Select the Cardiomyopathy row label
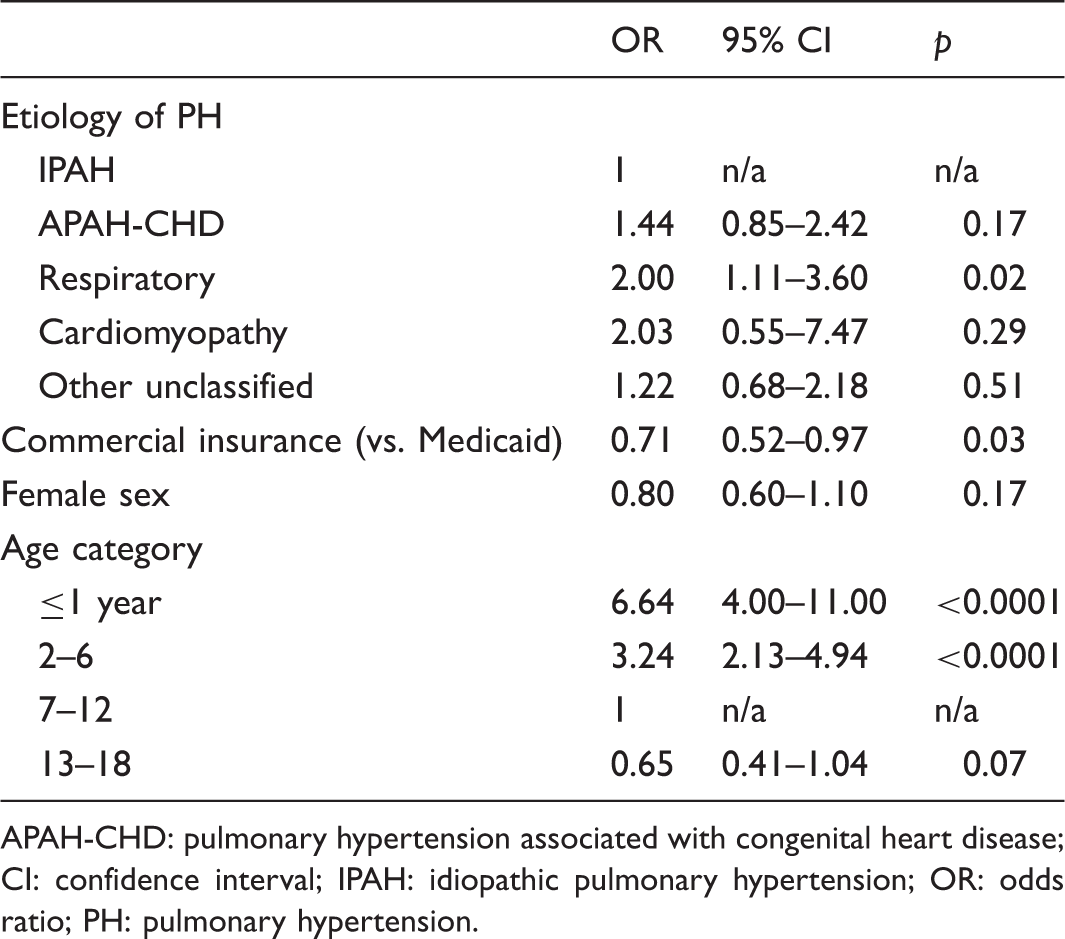The height and width of the screenshot is (939, 1065). coord(163,334)
